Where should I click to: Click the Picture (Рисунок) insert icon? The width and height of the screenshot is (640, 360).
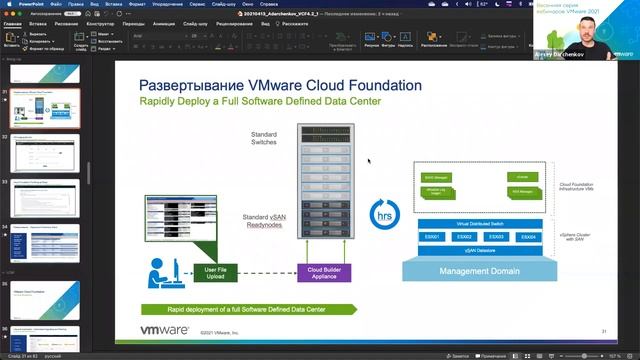pyautogui.click(x=370, y=37)
